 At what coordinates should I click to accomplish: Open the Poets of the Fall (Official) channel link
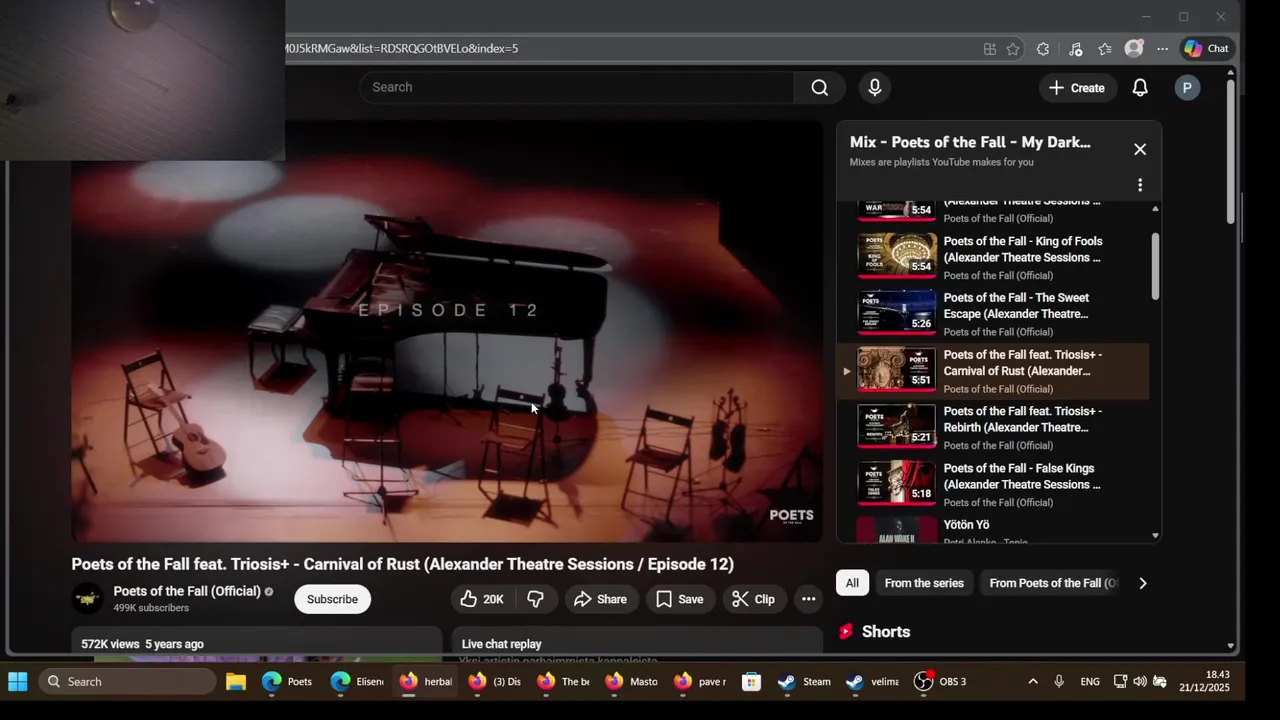(x=187, y=591)
